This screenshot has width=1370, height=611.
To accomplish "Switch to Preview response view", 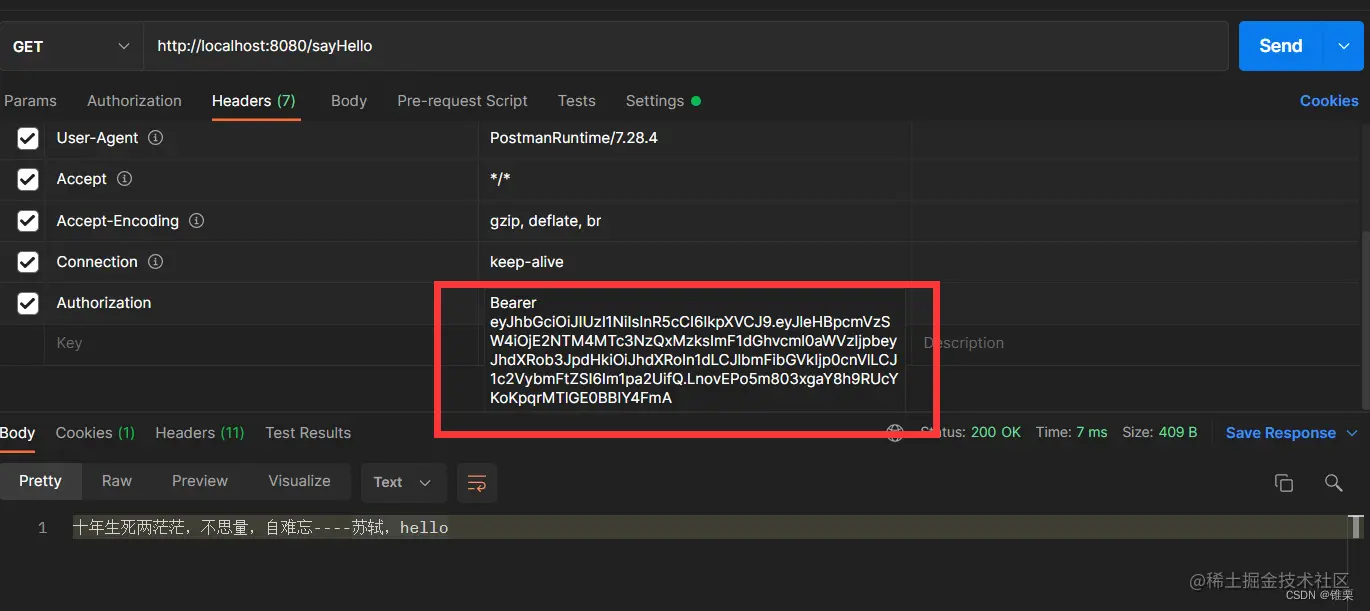I will 200,481.
